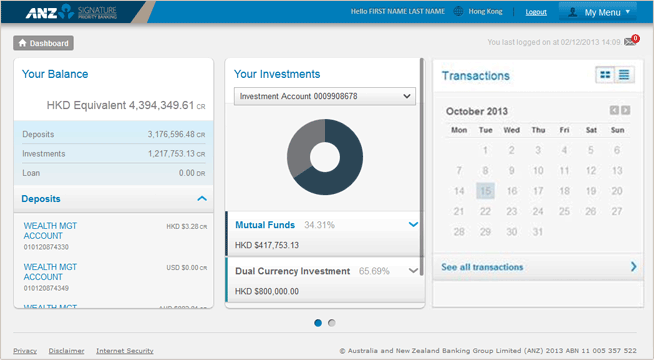Viewport: 654px width, 360px height.
Task: Select October 31 on the calendar
Action: (538, 232)
